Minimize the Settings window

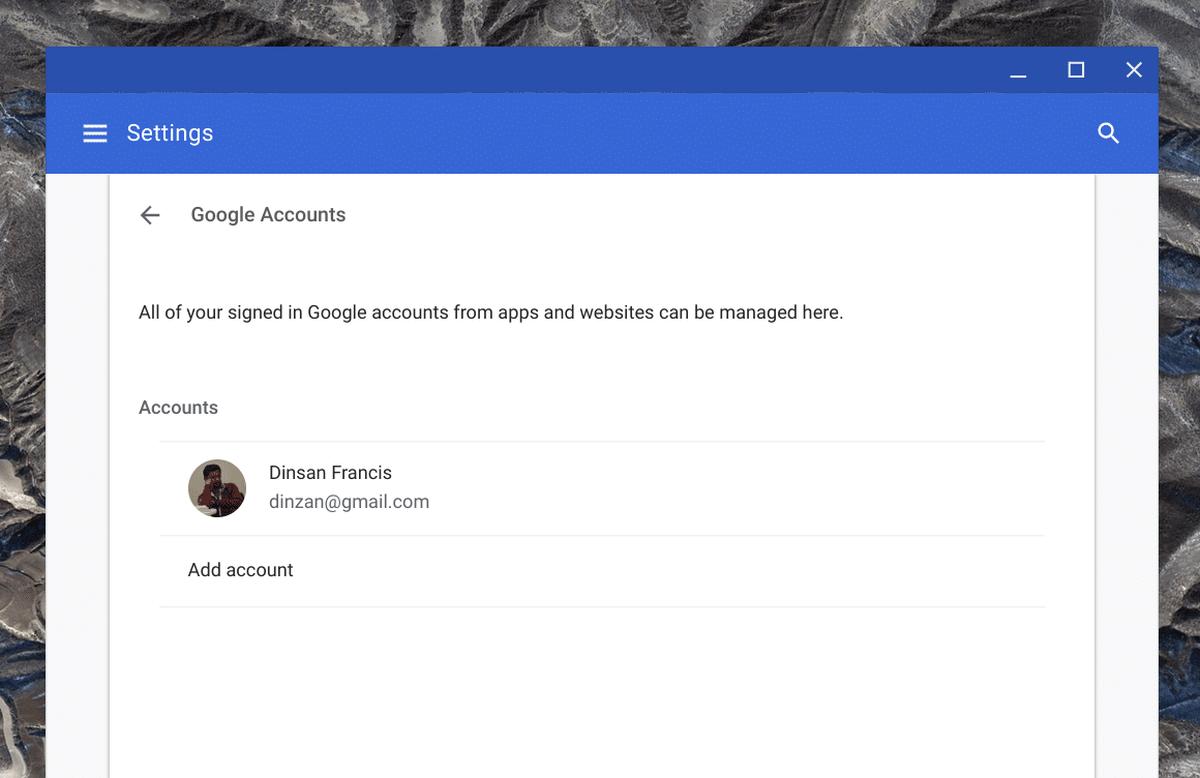click(x=1018, y=71)
